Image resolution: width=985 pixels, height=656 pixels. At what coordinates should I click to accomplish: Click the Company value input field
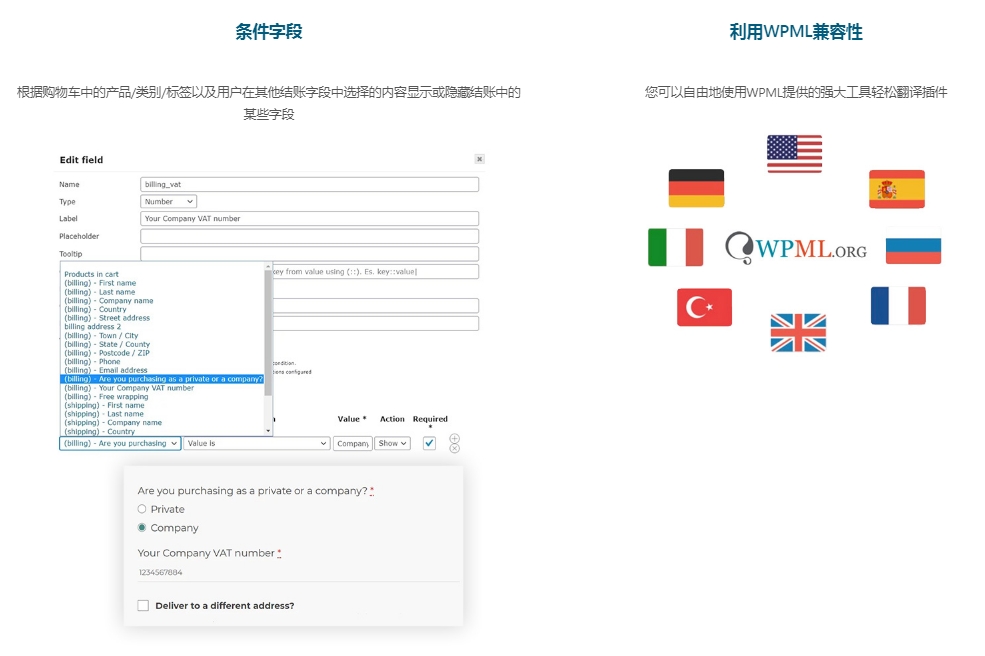pyautogui.click(x=352, y=443)
